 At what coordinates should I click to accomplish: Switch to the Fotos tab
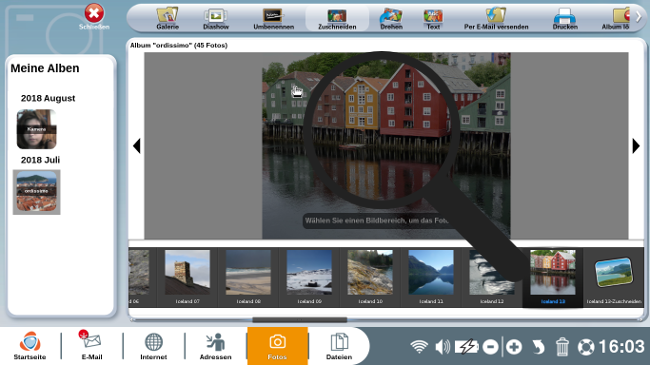pos(277,346)
